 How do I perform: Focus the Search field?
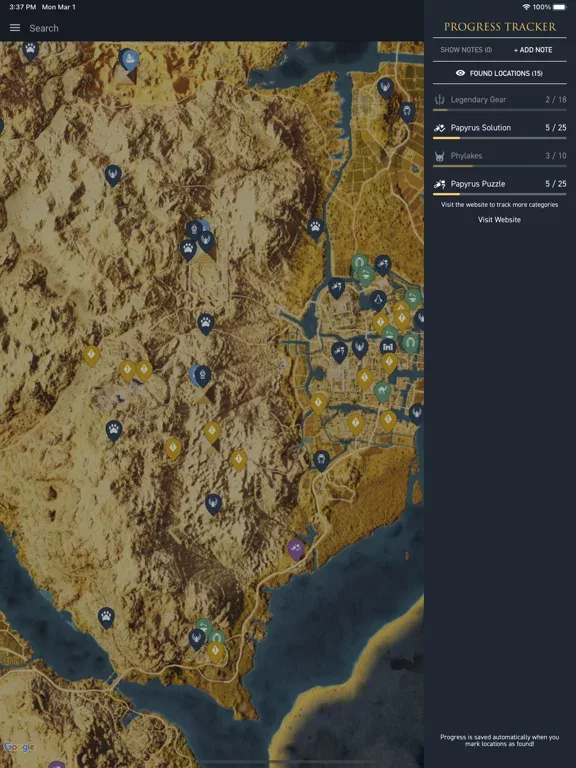point(44,28)
